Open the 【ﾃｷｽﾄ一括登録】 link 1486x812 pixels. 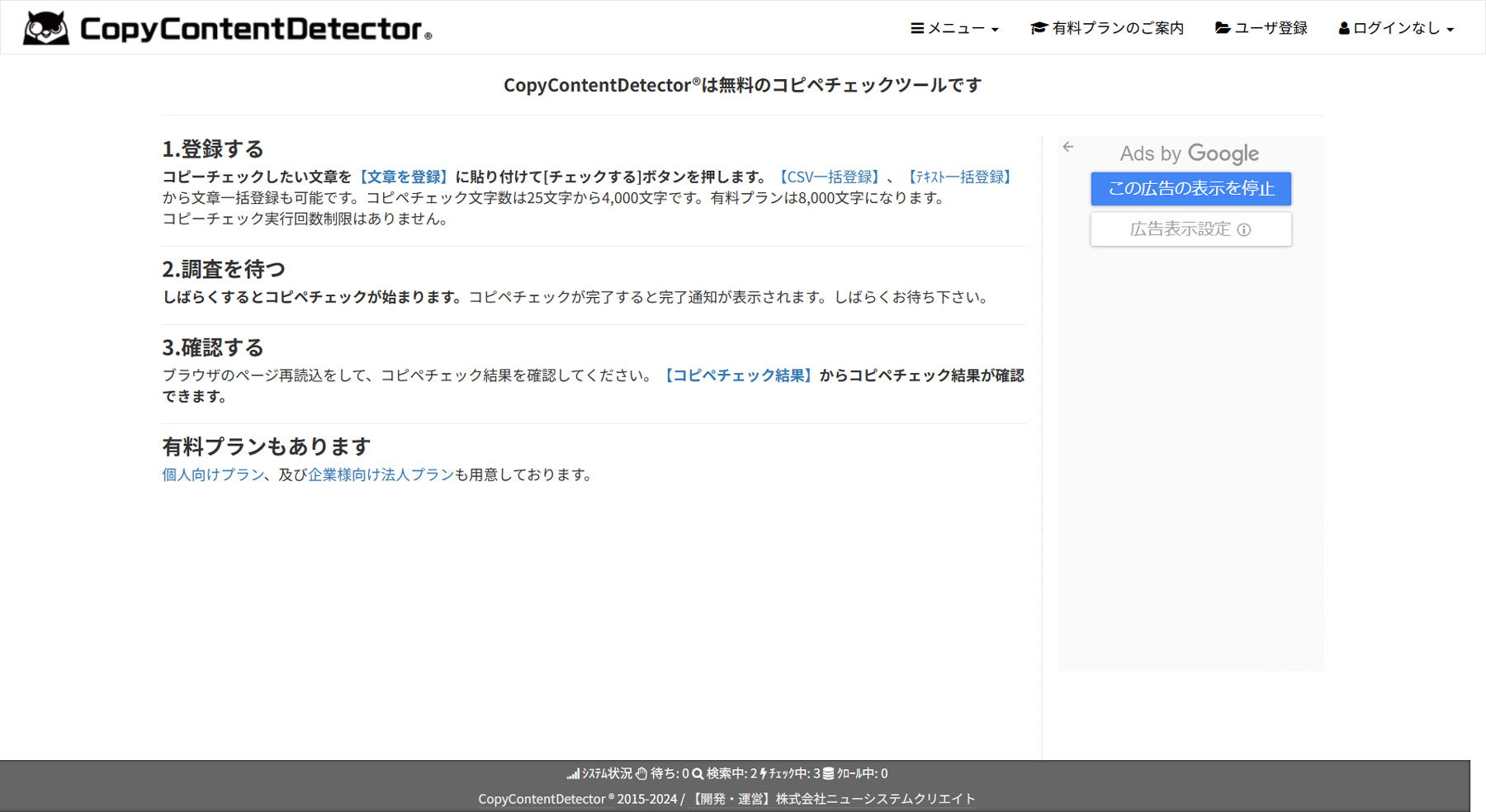point(959,177)
